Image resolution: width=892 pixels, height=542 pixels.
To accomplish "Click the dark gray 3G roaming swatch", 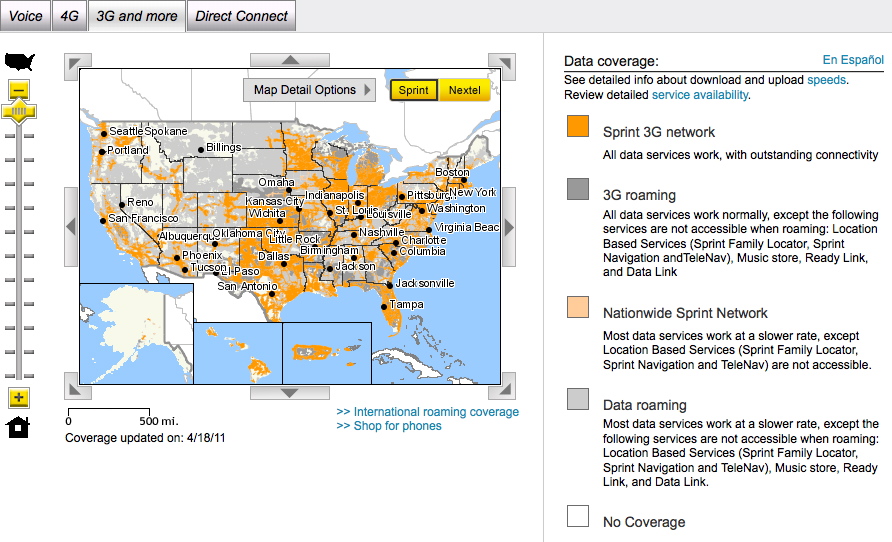I will tap(578, 189).
